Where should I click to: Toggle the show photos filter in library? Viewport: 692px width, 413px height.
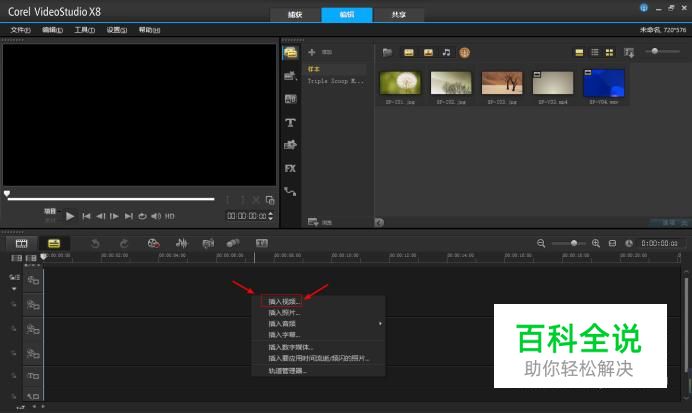[428, 53]
